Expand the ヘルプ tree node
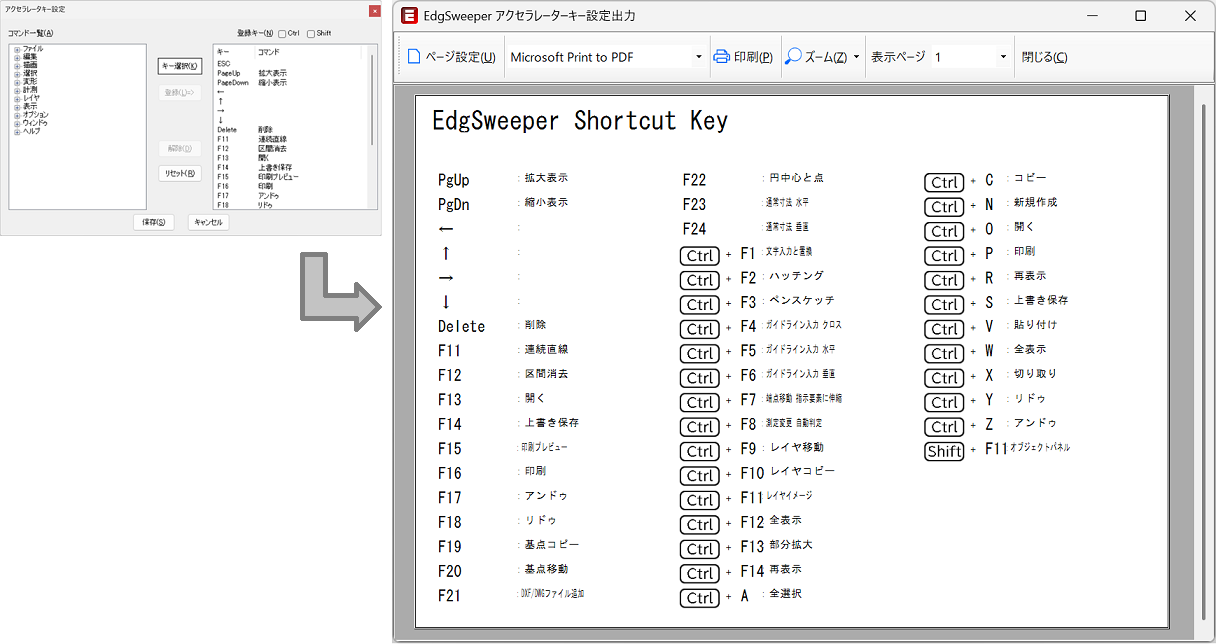Screen dimensions: 1216x644 click(x=17, y=132)
